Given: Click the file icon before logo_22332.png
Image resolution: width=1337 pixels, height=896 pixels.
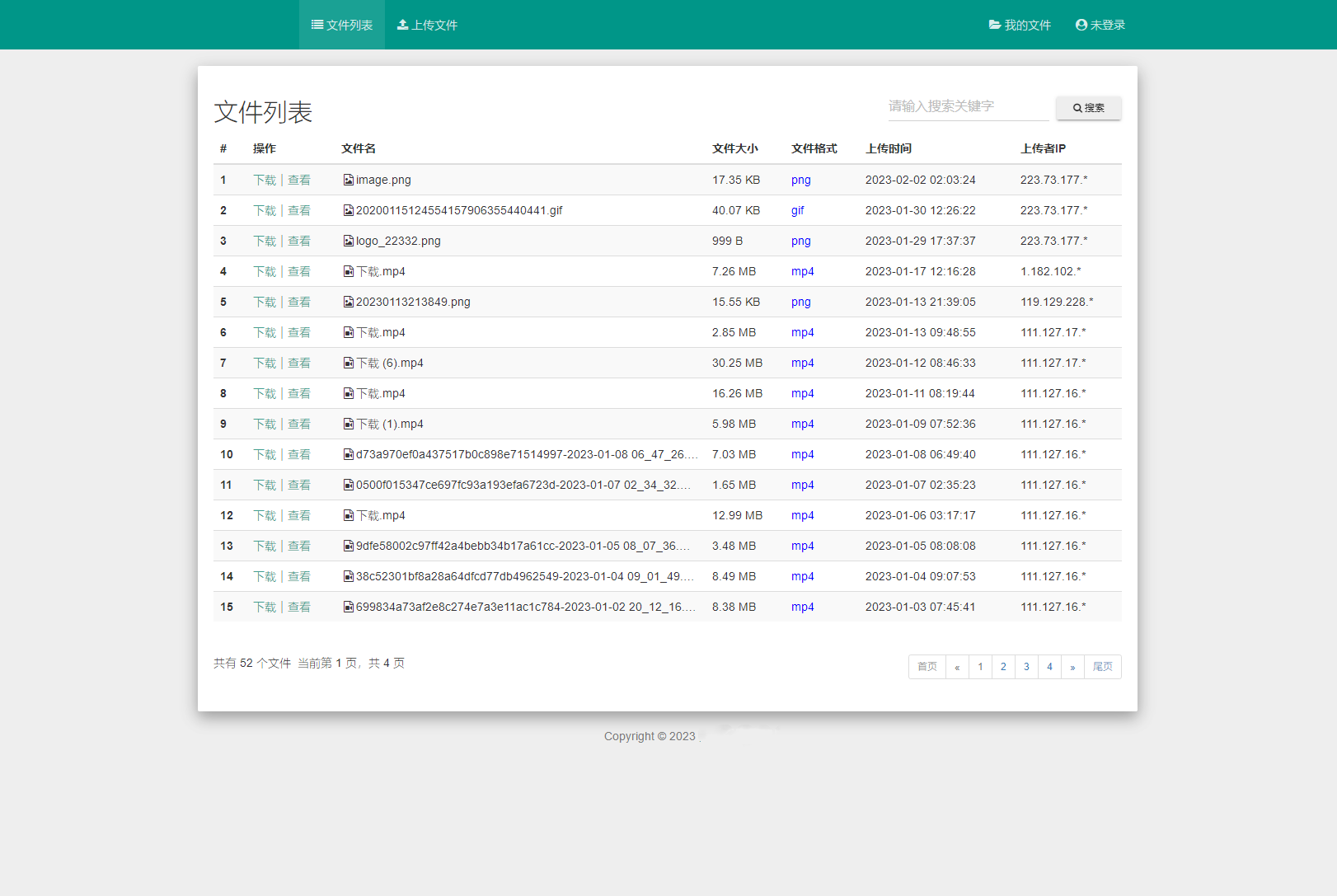Looking at the screenshot, I should point(347,240).
